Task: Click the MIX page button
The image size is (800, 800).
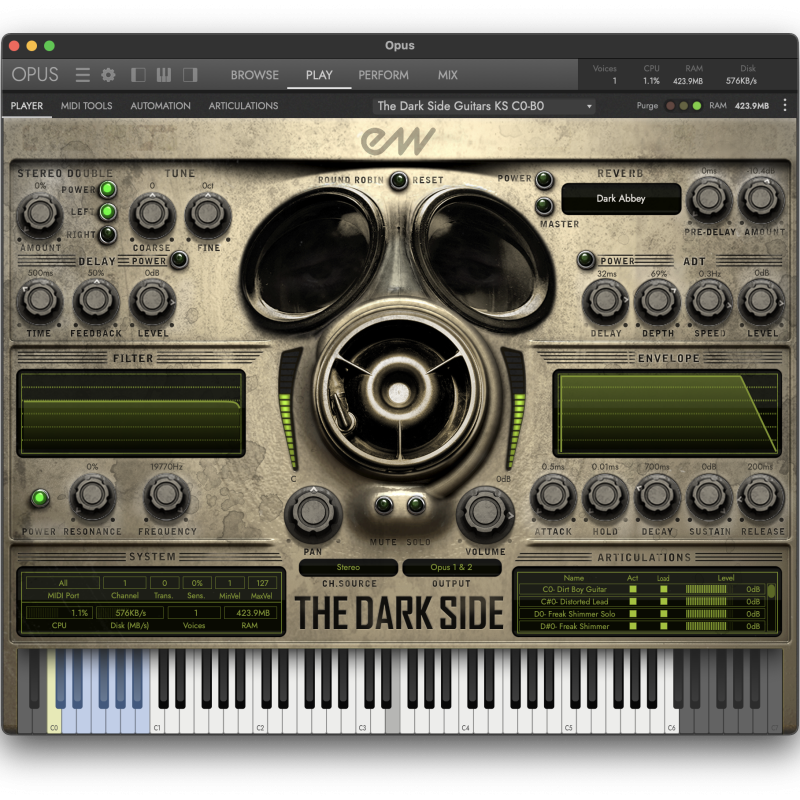Action: [447, 75]
